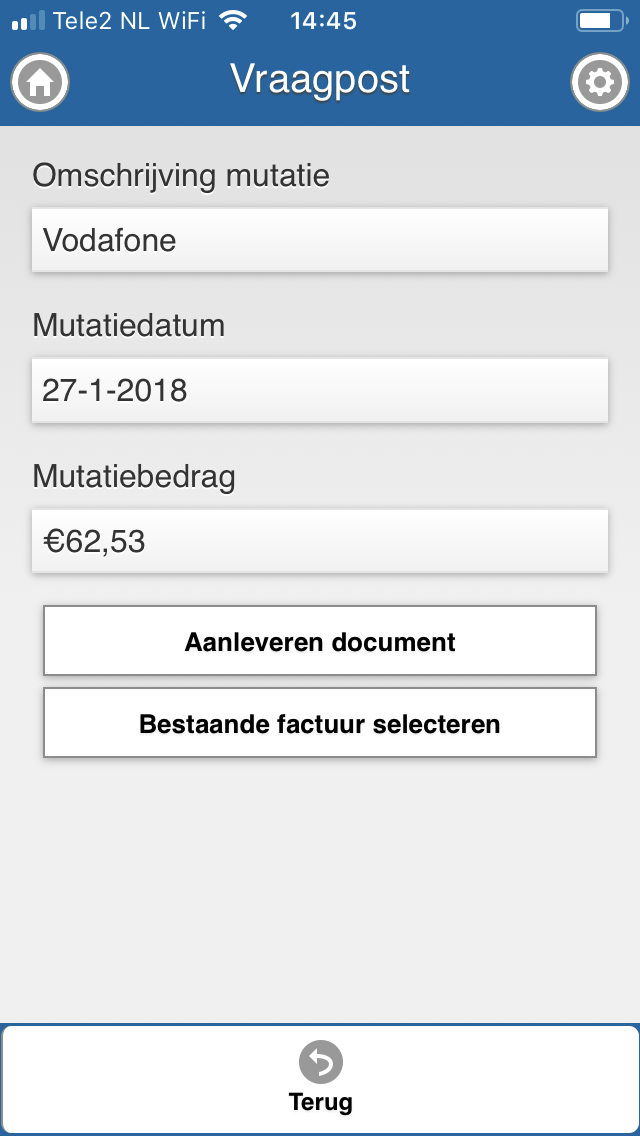Click the Aanleveren document button
Image resolution: width=640 pixels, height=1136 pixels.
click(320, 640)
